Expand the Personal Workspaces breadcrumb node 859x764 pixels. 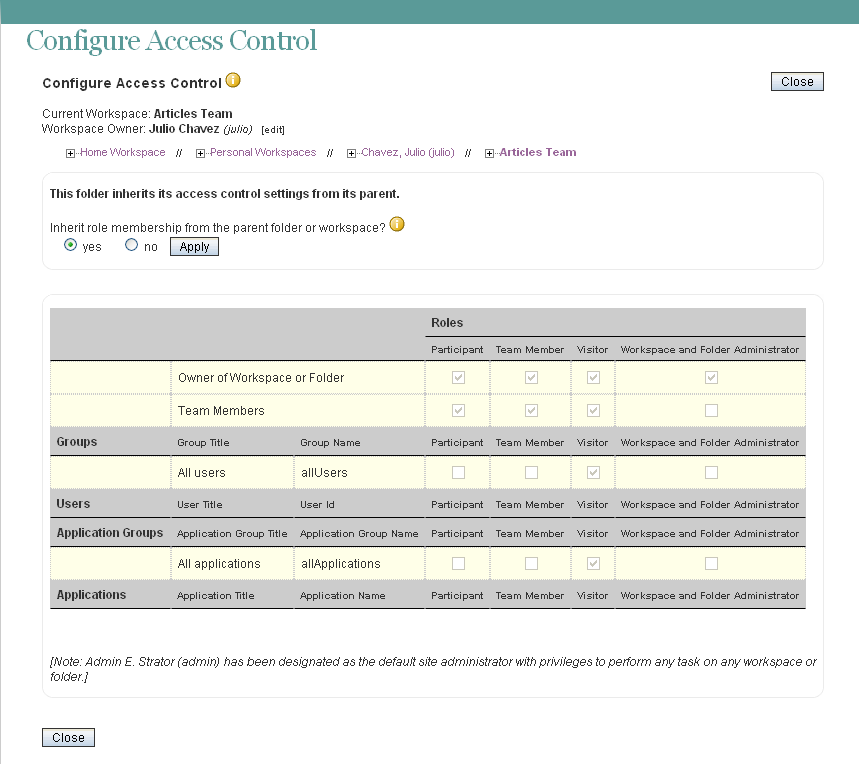[200, 152]
